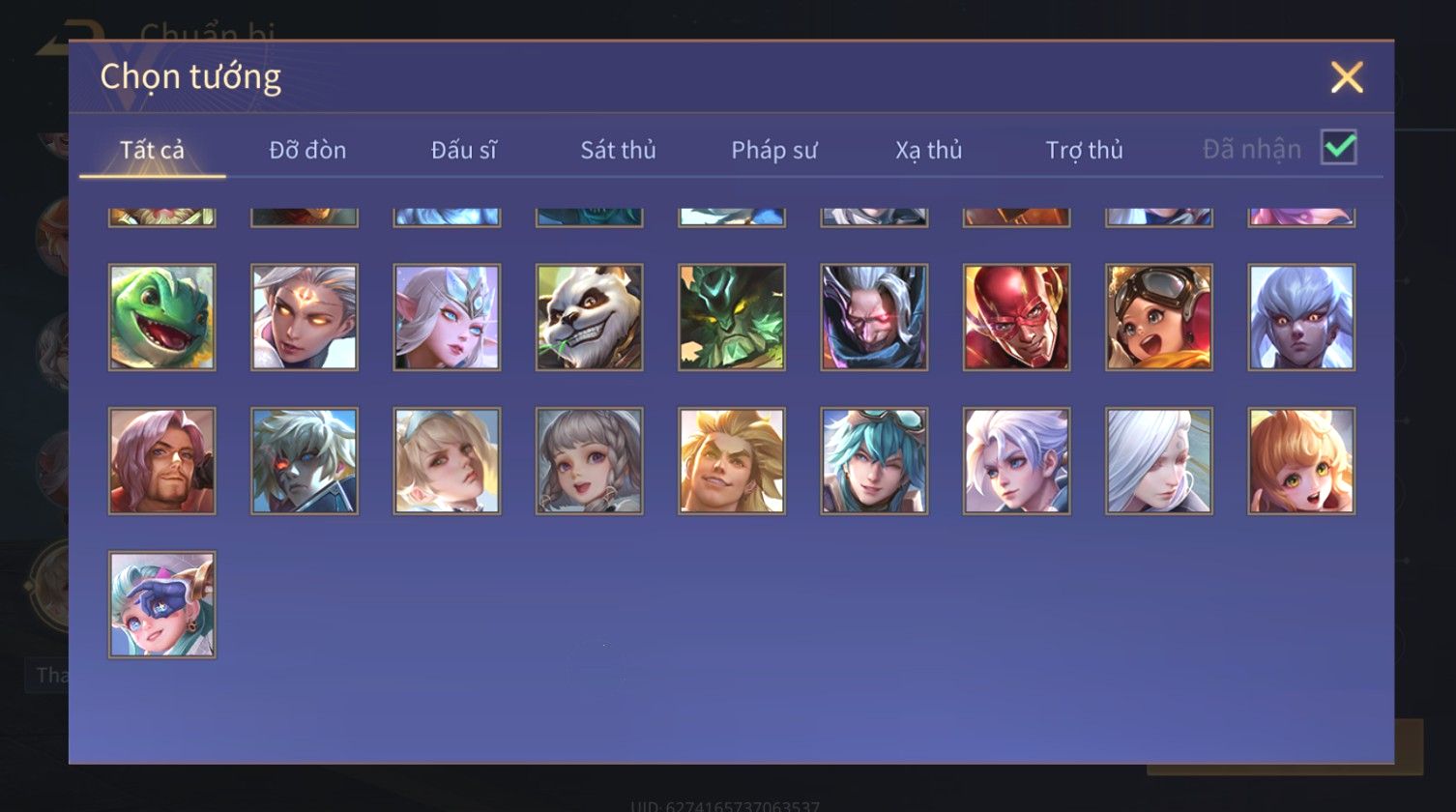The height and width of the screenshot is (812, 1456).
Task: Close the Chọn tướng dialog
Action: coord(1346,77)
